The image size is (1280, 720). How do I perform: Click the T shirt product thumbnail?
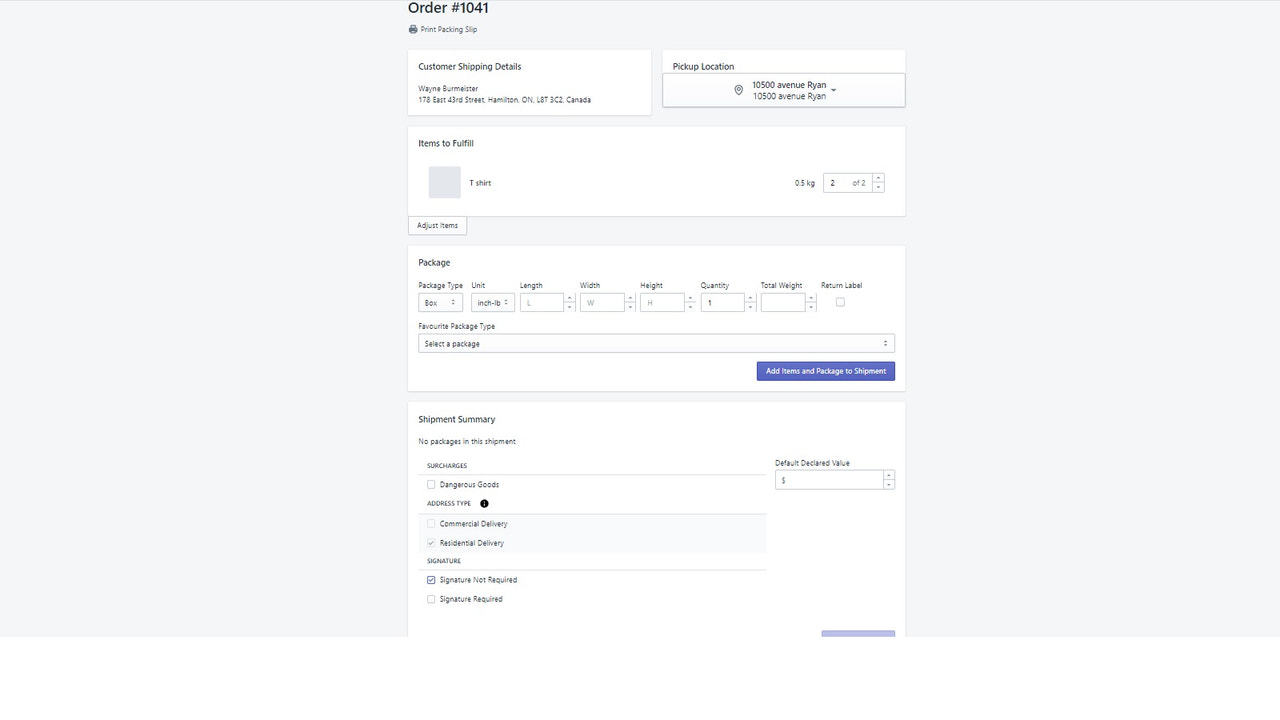pos(444,183)
